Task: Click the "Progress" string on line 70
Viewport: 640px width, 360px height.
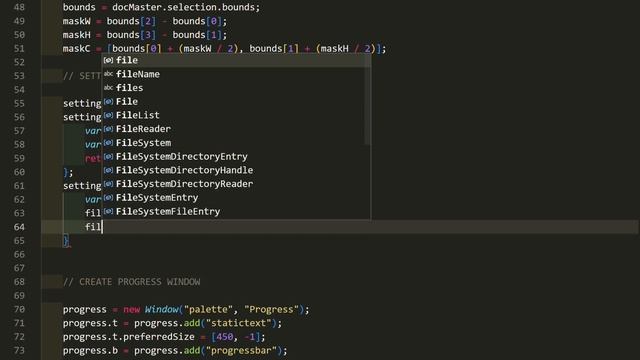Action: click(x=271, y=309)
